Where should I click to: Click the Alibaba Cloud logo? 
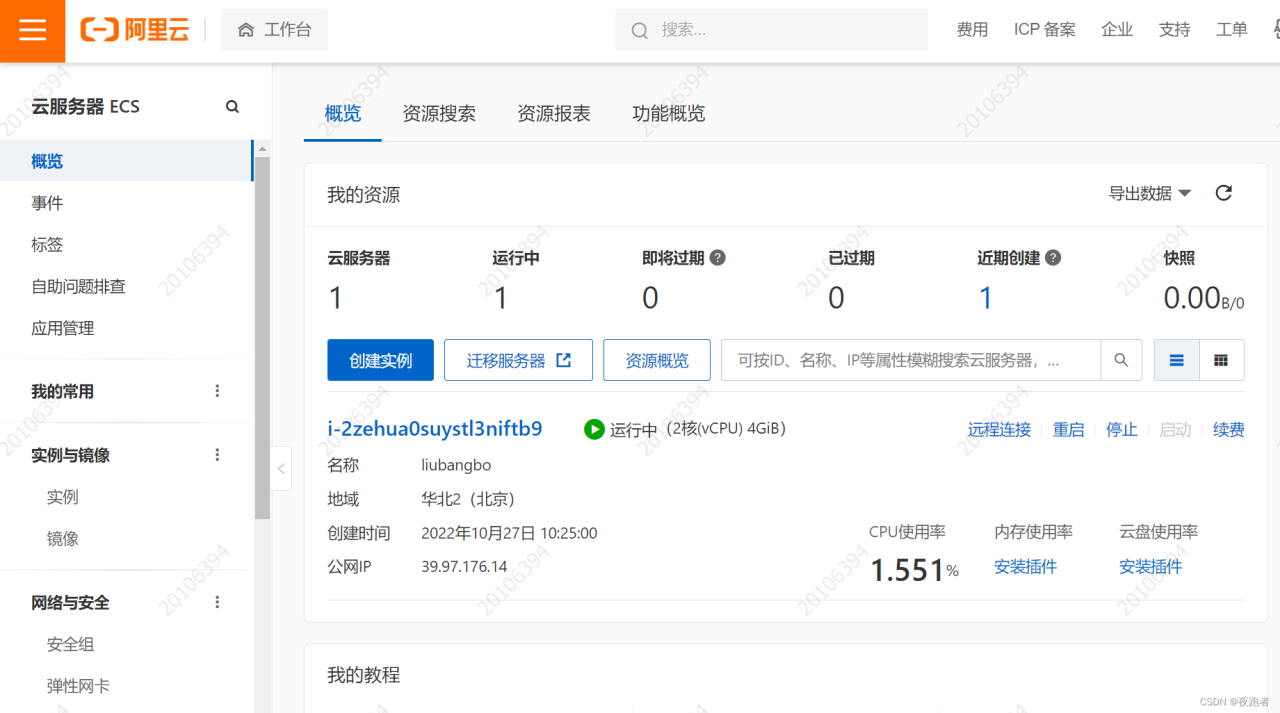(x=135, y=30)
